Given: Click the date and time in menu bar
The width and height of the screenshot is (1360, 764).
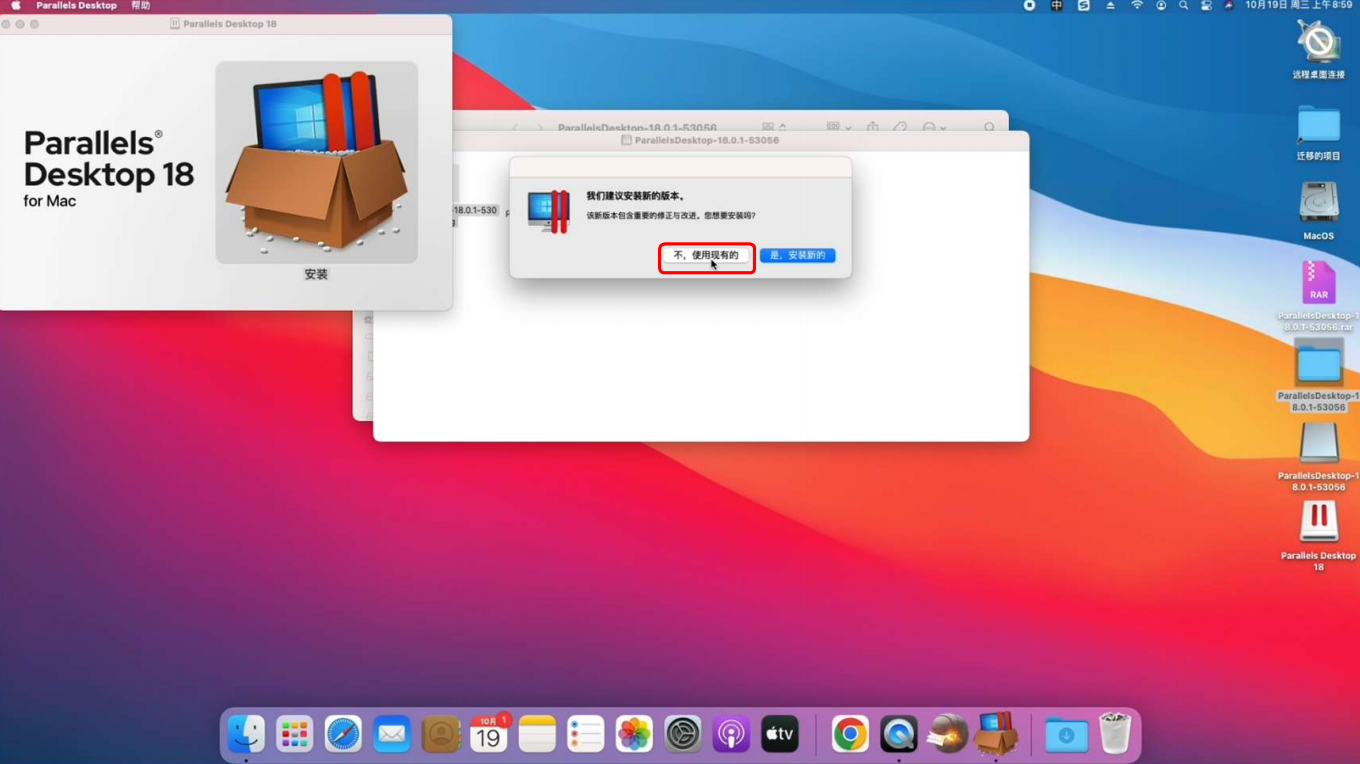Looking at the screenshot, I should pos(1298,6).
